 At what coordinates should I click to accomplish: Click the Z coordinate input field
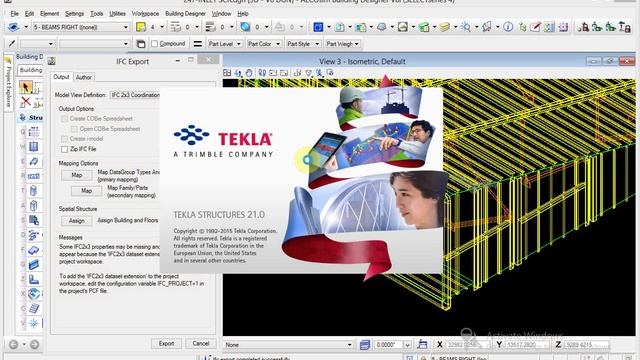pyautogui.click(x=586, y=345)
